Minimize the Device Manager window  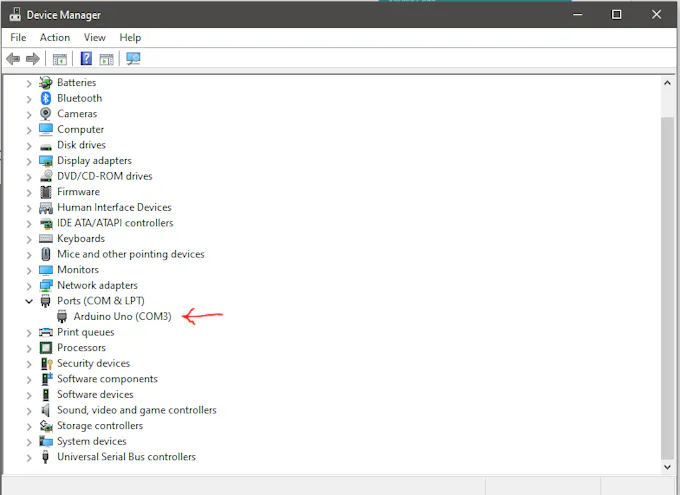point(577,14)
